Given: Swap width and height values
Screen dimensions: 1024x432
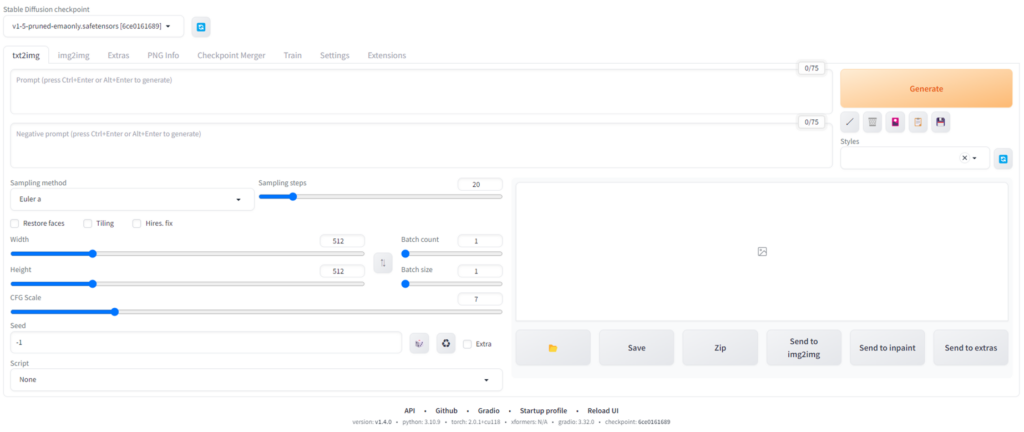Looking at the screenshot, I should pyautogui.click(x=382, y=262).
